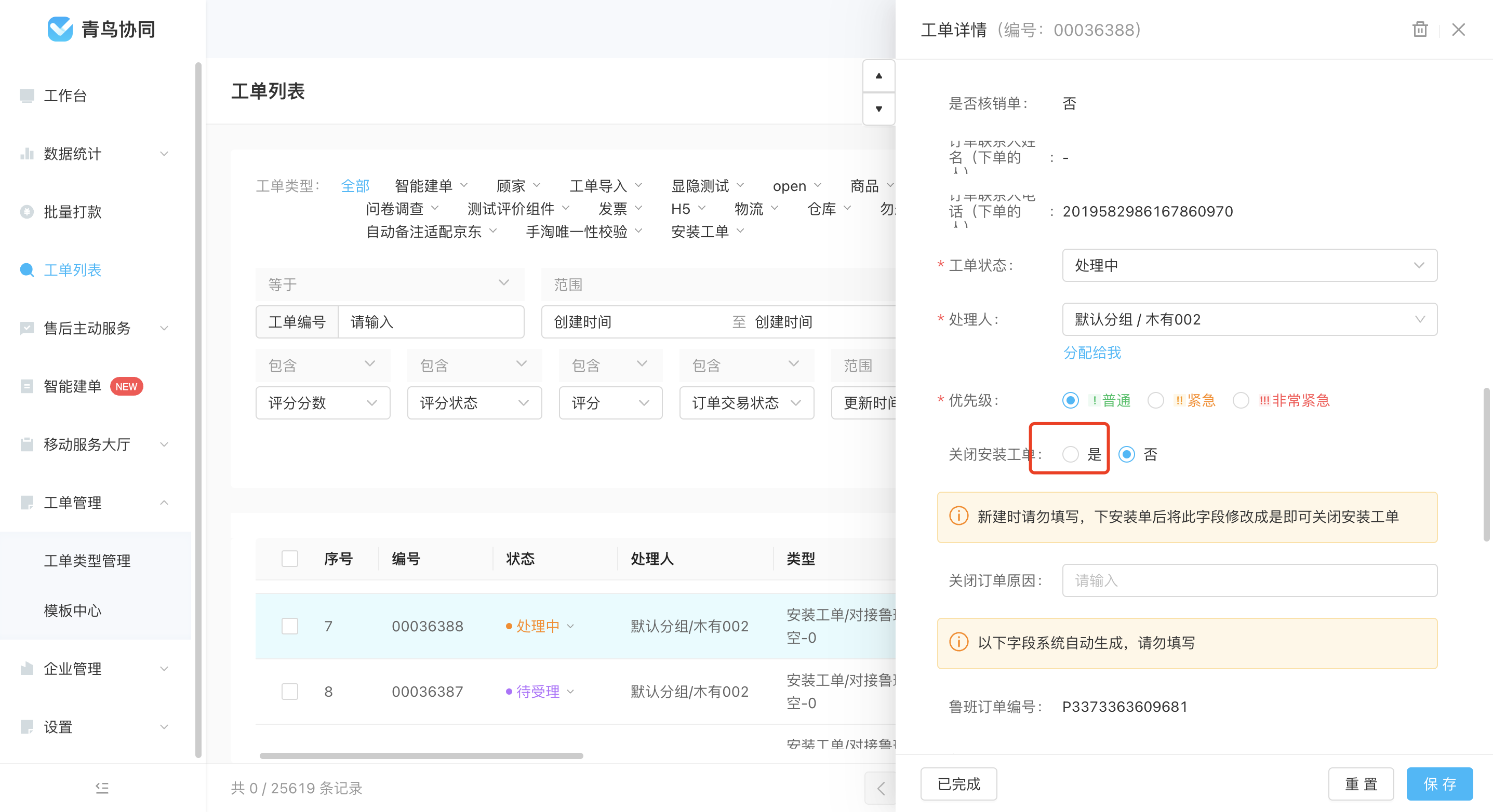The image size is (1493, 812).
Task: Click the 售后主动服务 sidebar icon
Action: click(x=26, y=329)
